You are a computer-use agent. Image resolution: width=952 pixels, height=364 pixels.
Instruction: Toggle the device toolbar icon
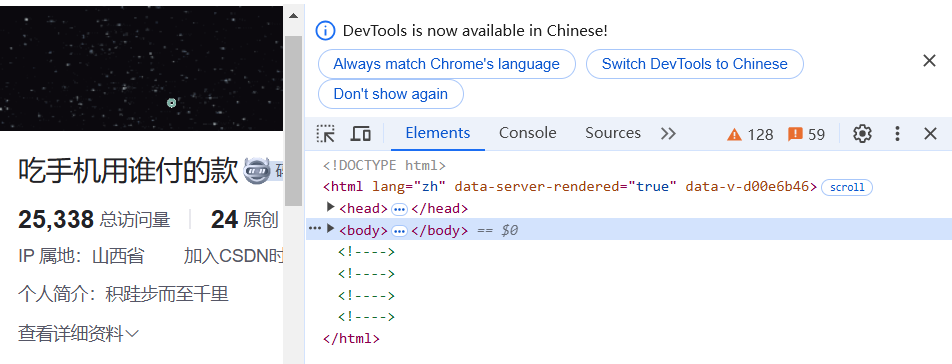[361, 133]
